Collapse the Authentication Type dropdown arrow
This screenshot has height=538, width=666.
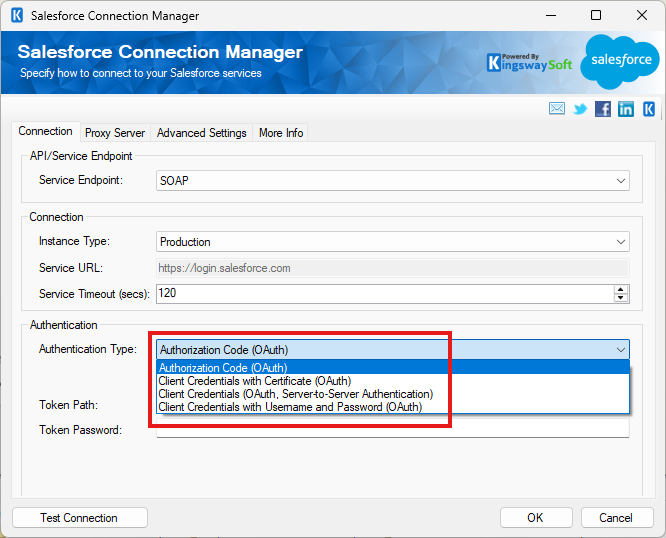[x=621, y=350]
